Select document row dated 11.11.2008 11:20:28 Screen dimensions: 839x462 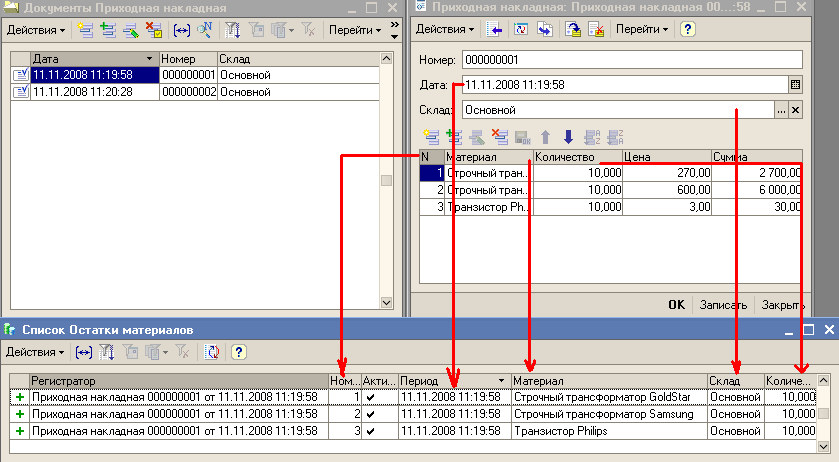(195, 92)
